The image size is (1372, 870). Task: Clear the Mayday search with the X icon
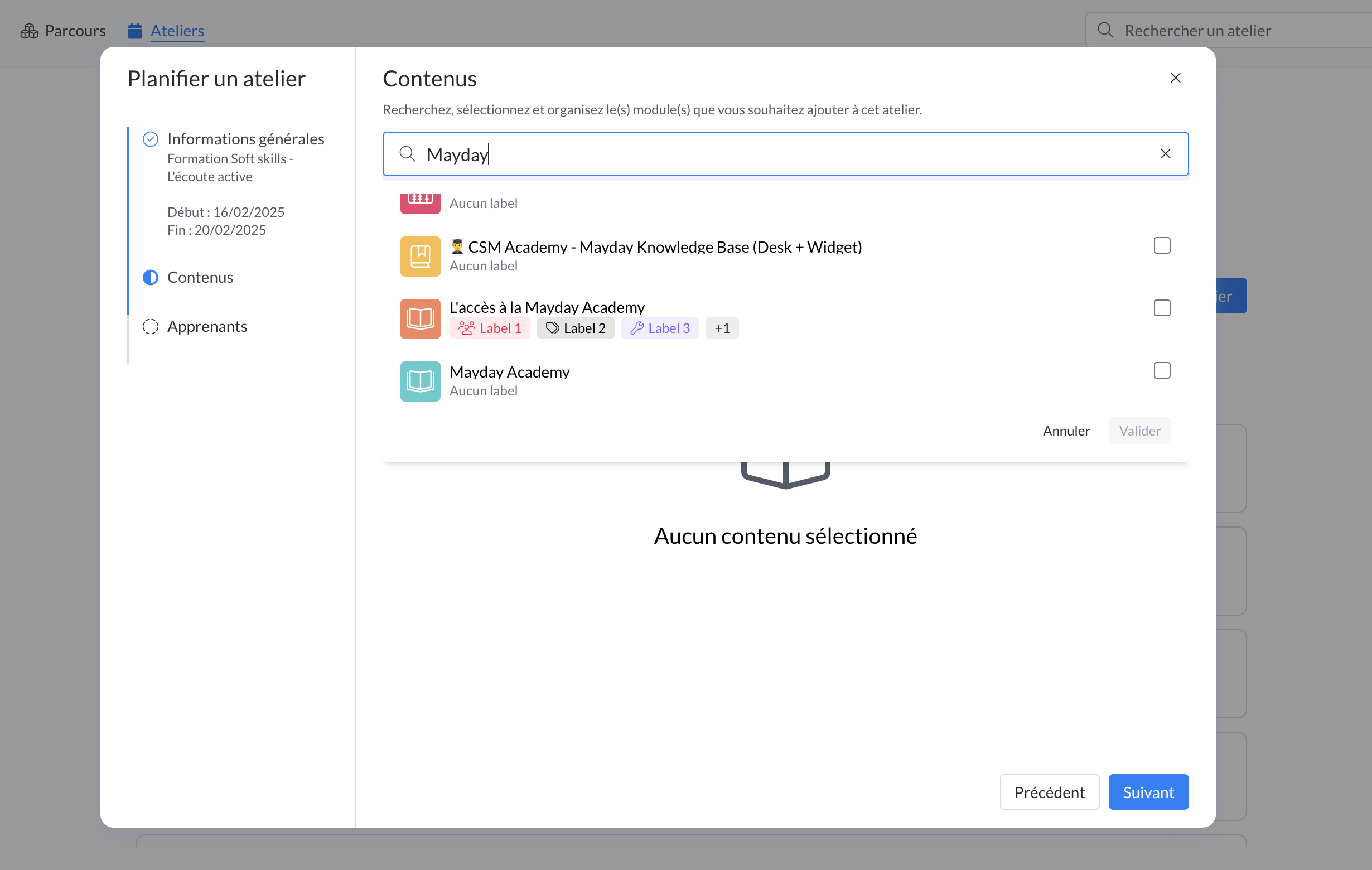pyautogui.click(x=1165, y=154)
